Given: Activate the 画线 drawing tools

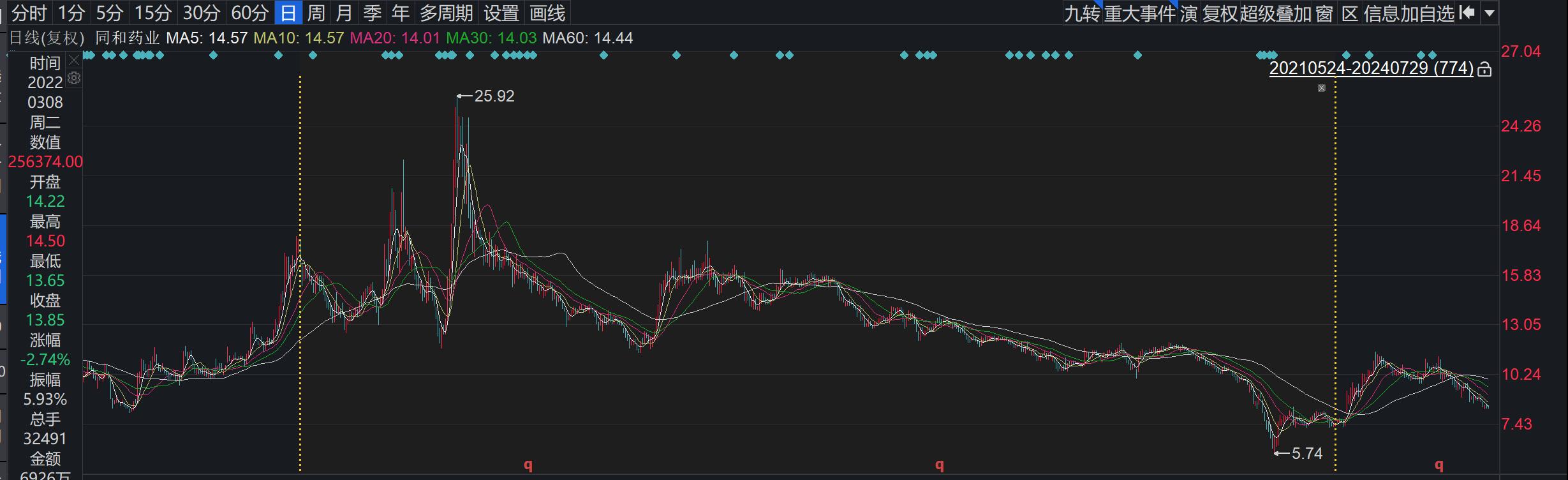Looking at the screenshot, I should 547,13.
